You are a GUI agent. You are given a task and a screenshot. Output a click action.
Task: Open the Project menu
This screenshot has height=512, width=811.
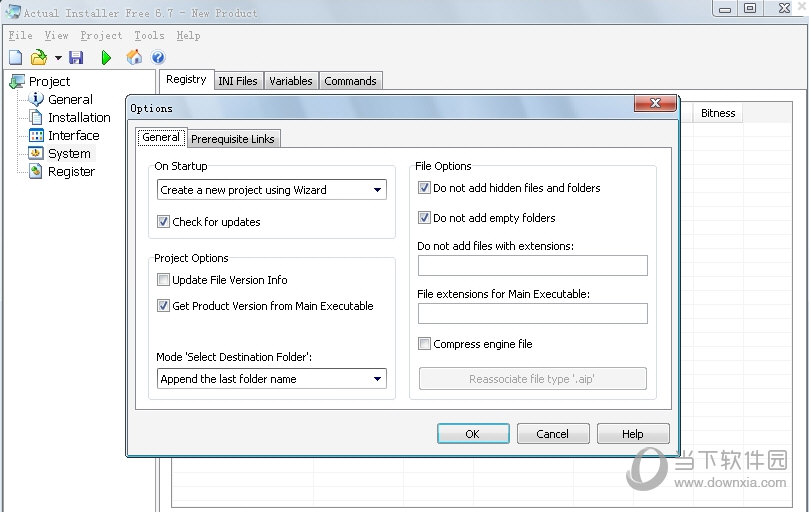[x=101, y=35]
